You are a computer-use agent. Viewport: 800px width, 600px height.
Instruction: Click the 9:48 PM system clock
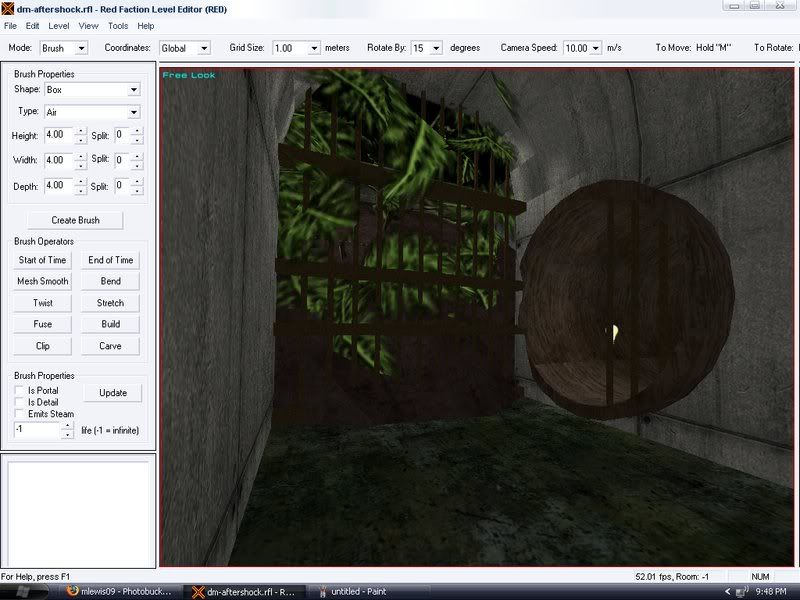[770, 592]
